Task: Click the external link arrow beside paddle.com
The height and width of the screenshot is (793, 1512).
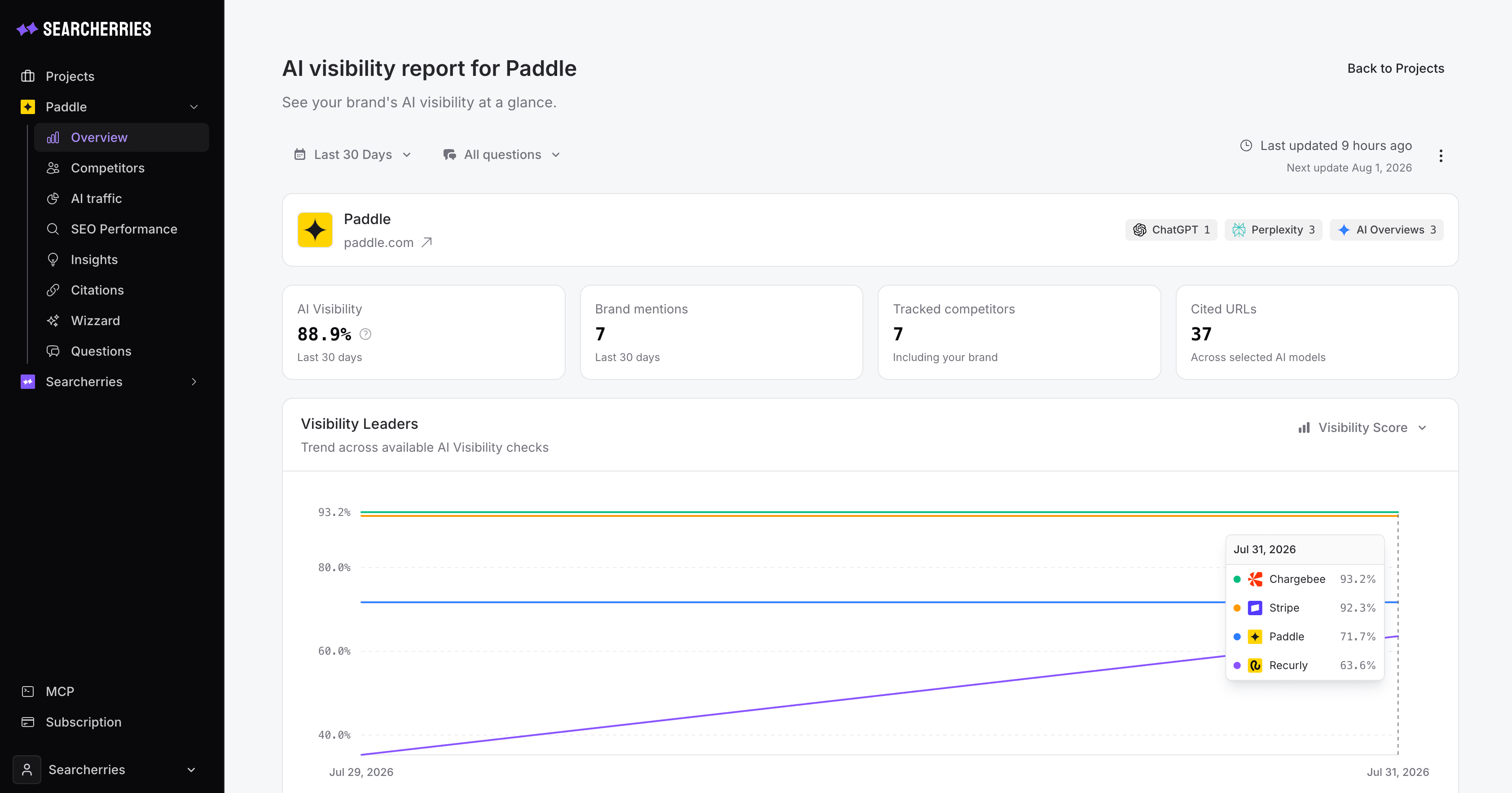Action: tap(427, 242)
